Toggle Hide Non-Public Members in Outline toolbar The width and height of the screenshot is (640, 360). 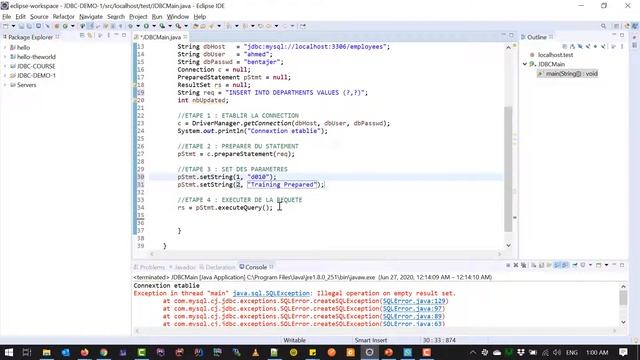[x=596, y=47]
